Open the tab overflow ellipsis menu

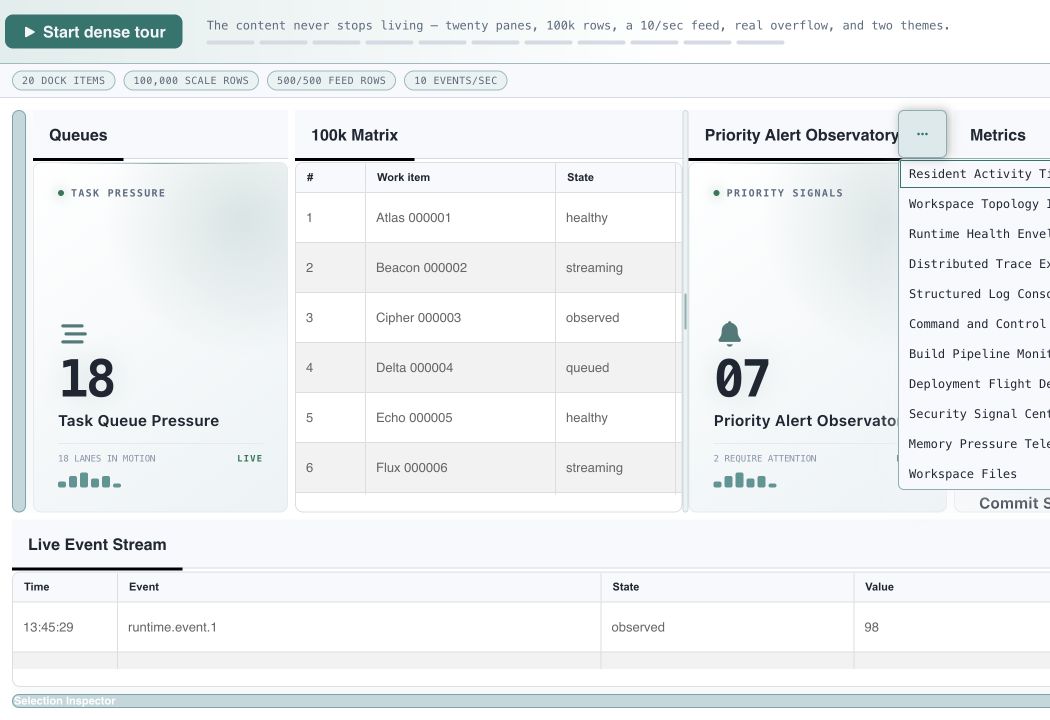coord(922,134)
